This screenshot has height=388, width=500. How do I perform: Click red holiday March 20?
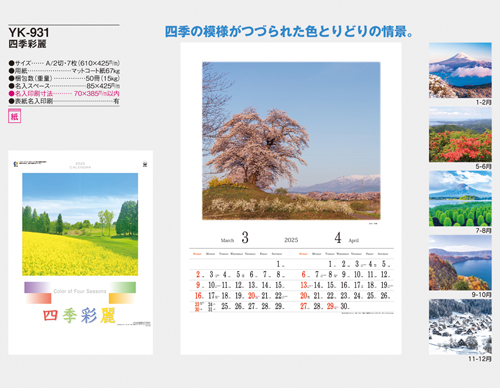[252, 296]
